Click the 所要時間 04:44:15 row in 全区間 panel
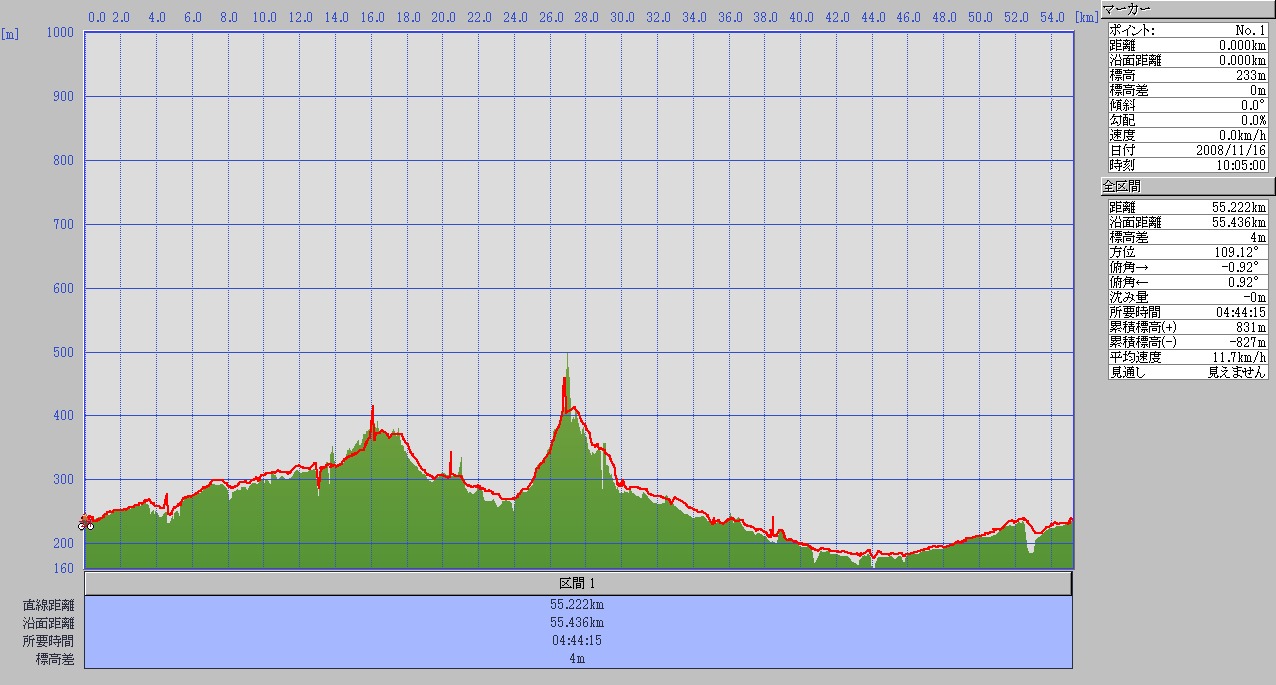1276x685 pixels. pos(1187,312)
